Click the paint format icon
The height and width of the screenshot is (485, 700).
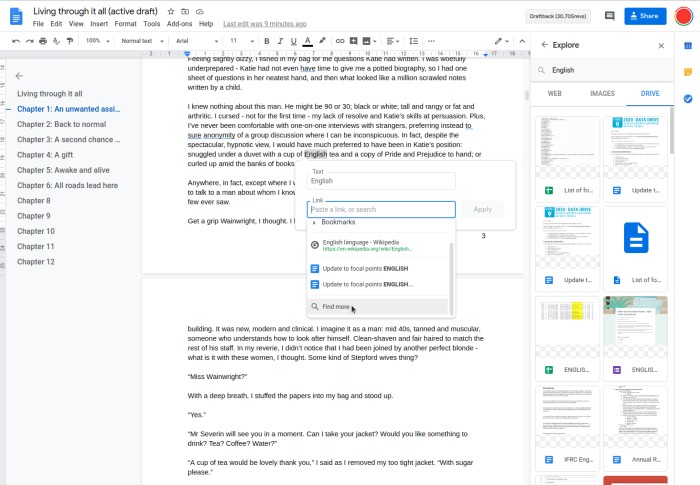click(x=70, y=41)
